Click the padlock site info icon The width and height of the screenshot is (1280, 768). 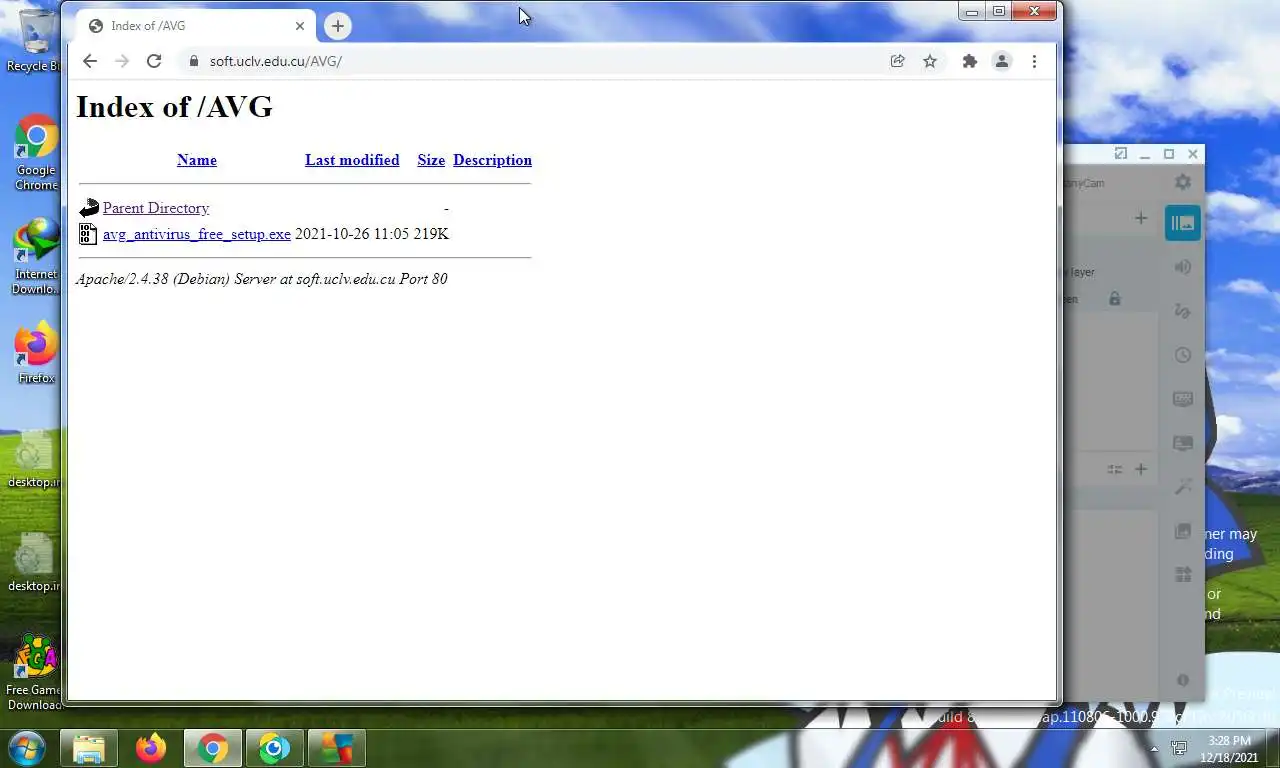(x=194, y=61)
